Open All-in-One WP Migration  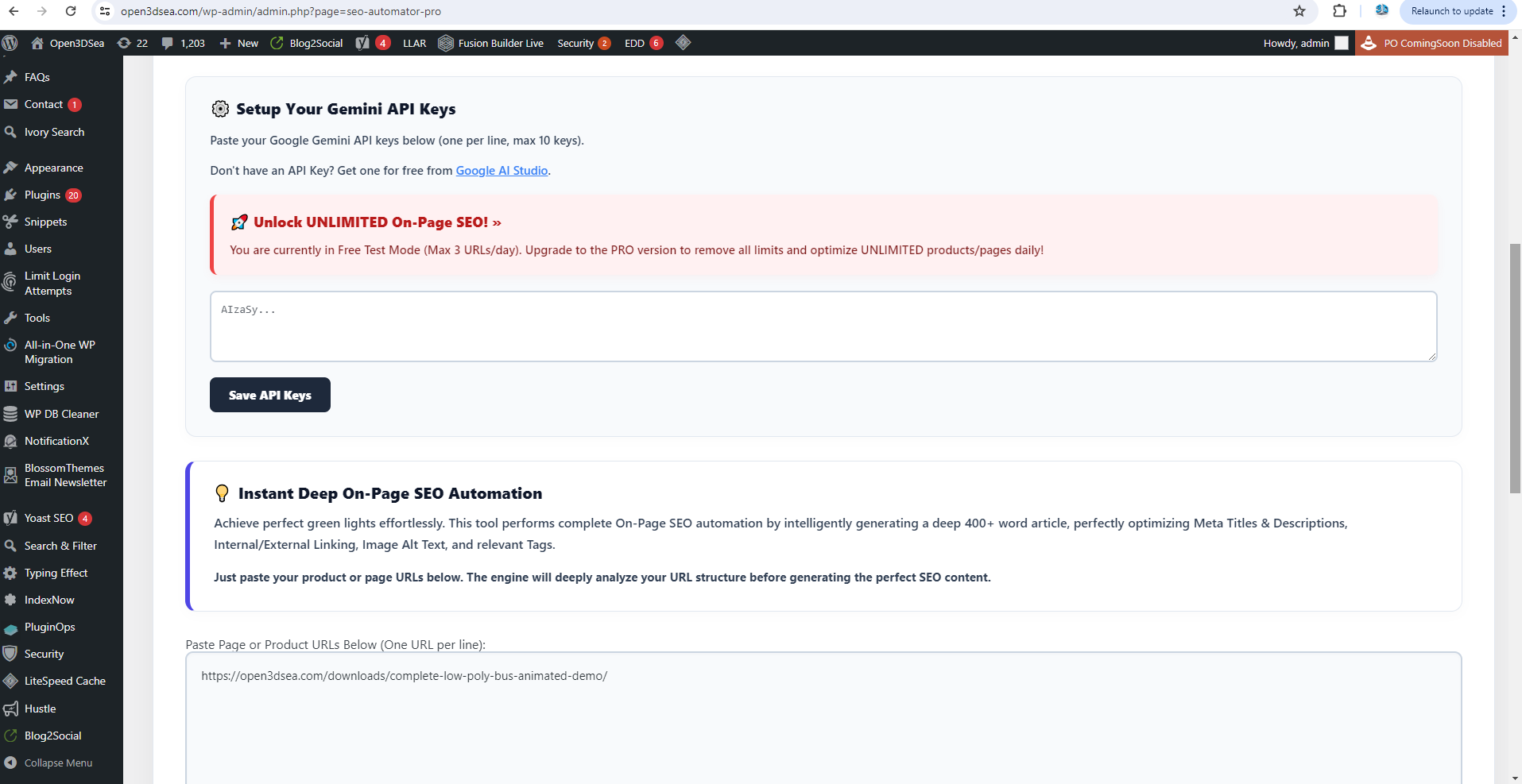tap(61, 352)
